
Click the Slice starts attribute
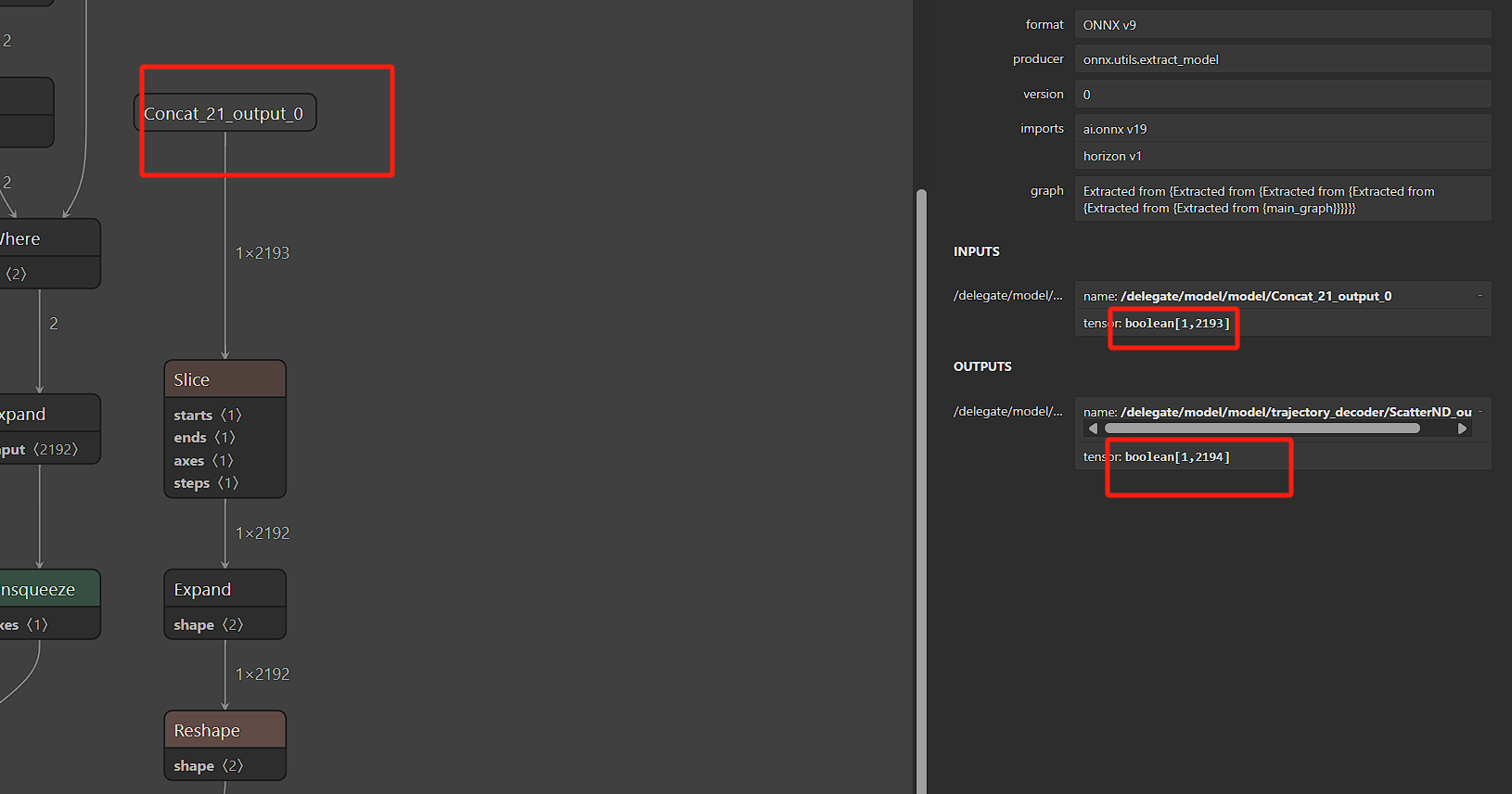[207, 416]
